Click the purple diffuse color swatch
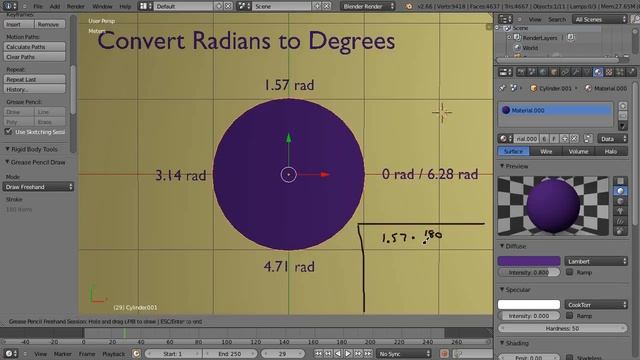 [529, 261]
